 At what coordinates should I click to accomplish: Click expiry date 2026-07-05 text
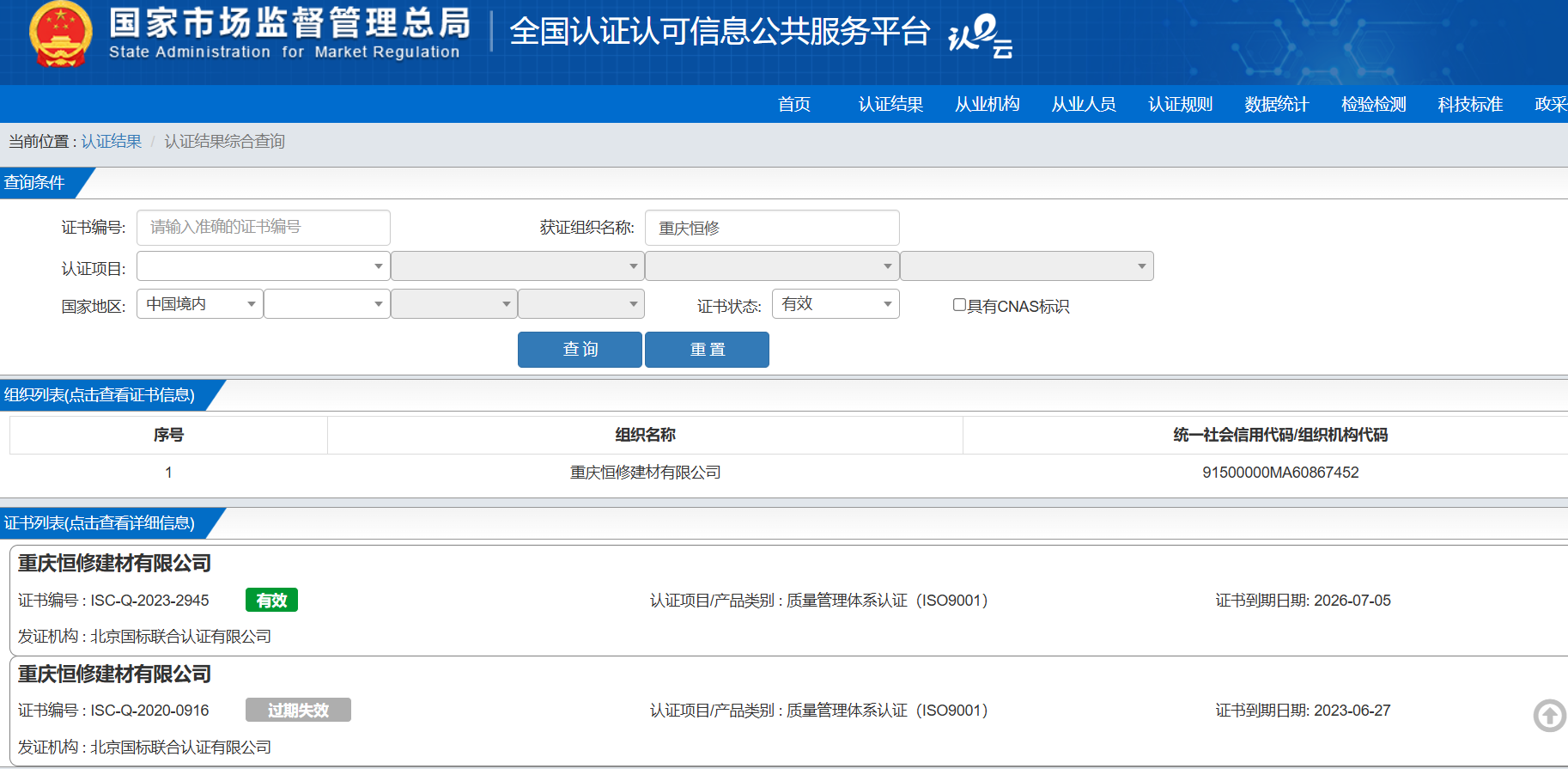point(1352,601)
